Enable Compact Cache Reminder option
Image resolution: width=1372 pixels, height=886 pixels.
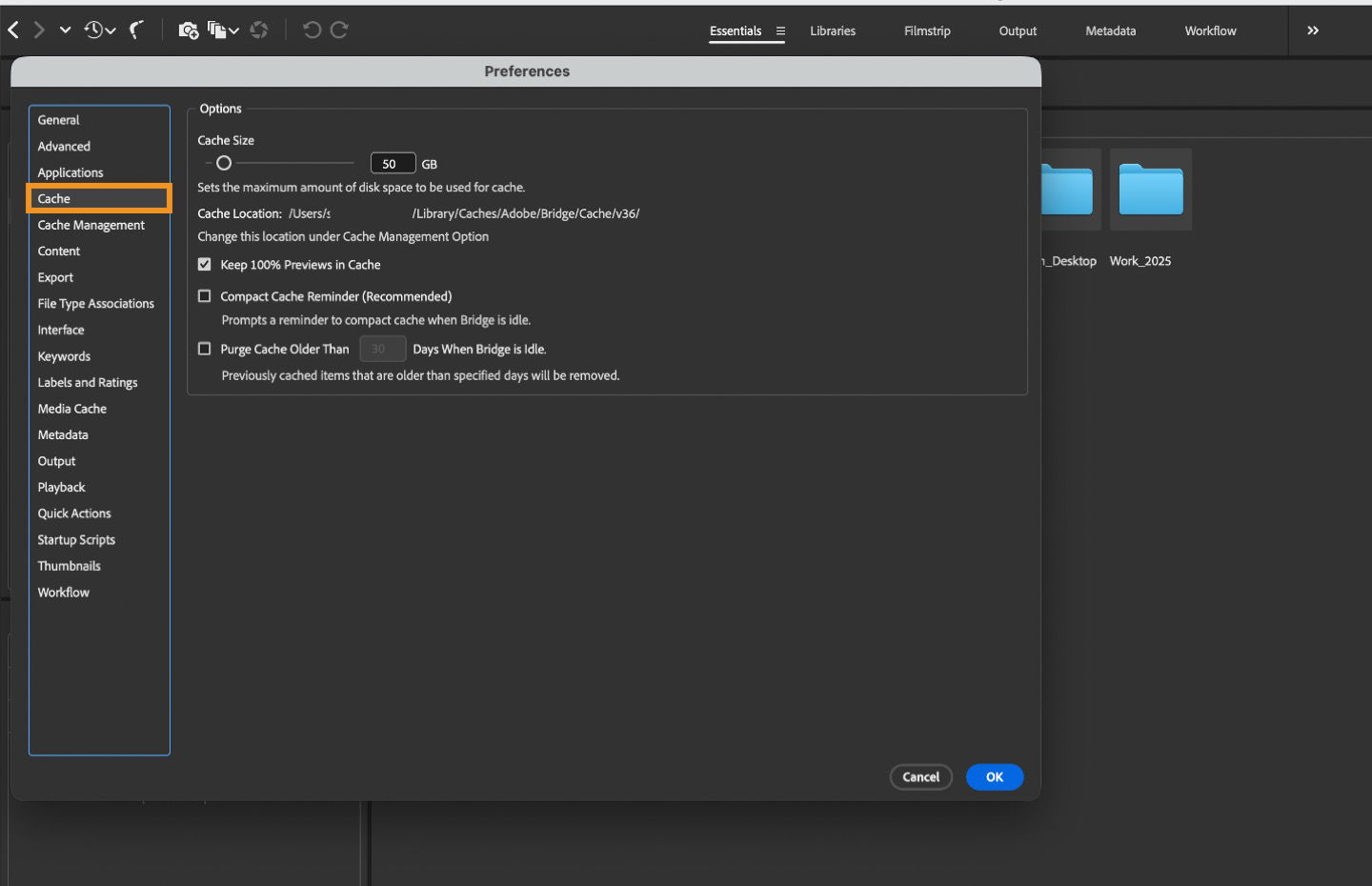(x=205, y=296)
